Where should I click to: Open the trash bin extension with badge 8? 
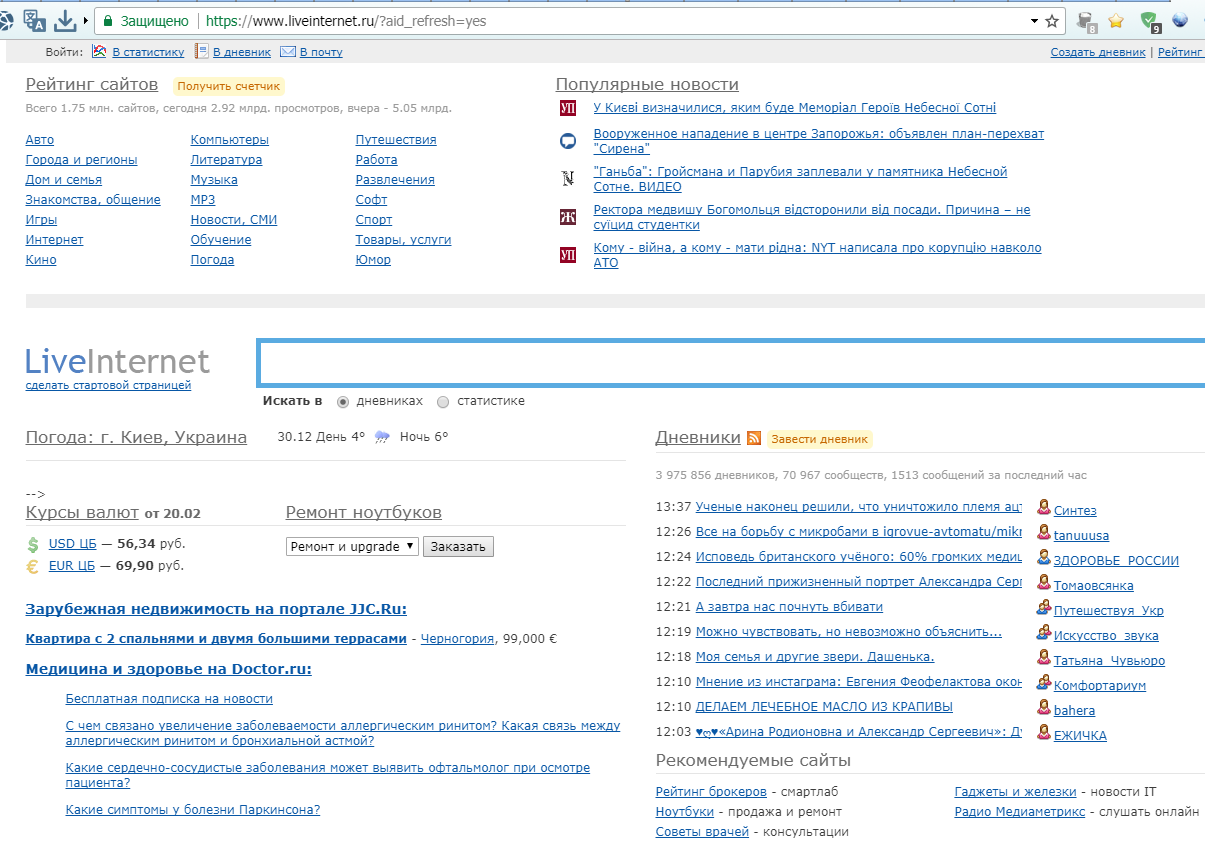tap(1086, 21)
